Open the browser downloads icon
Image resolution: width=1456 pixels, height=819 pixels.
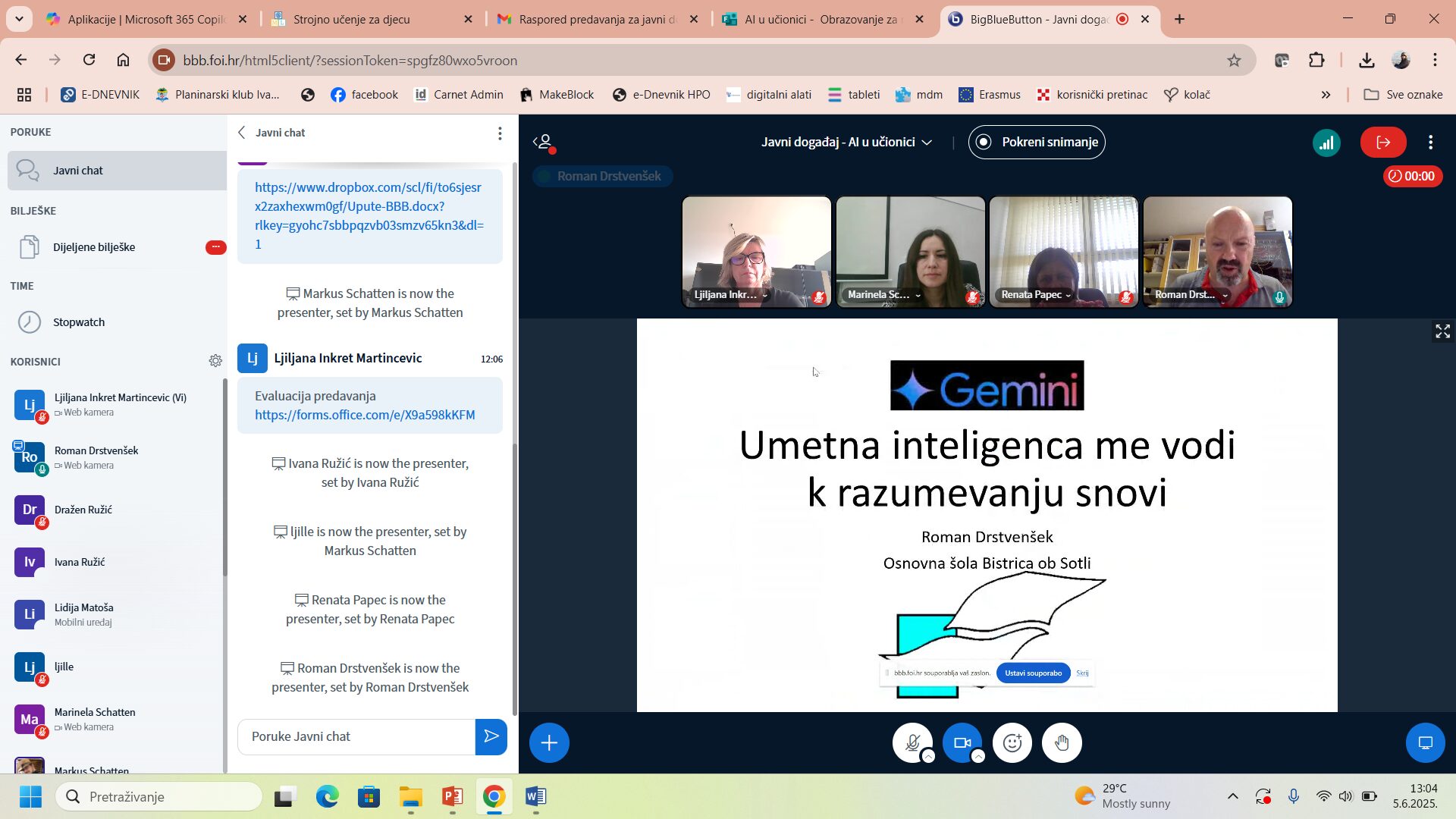pyautogui.click(x=1367, y=61)
